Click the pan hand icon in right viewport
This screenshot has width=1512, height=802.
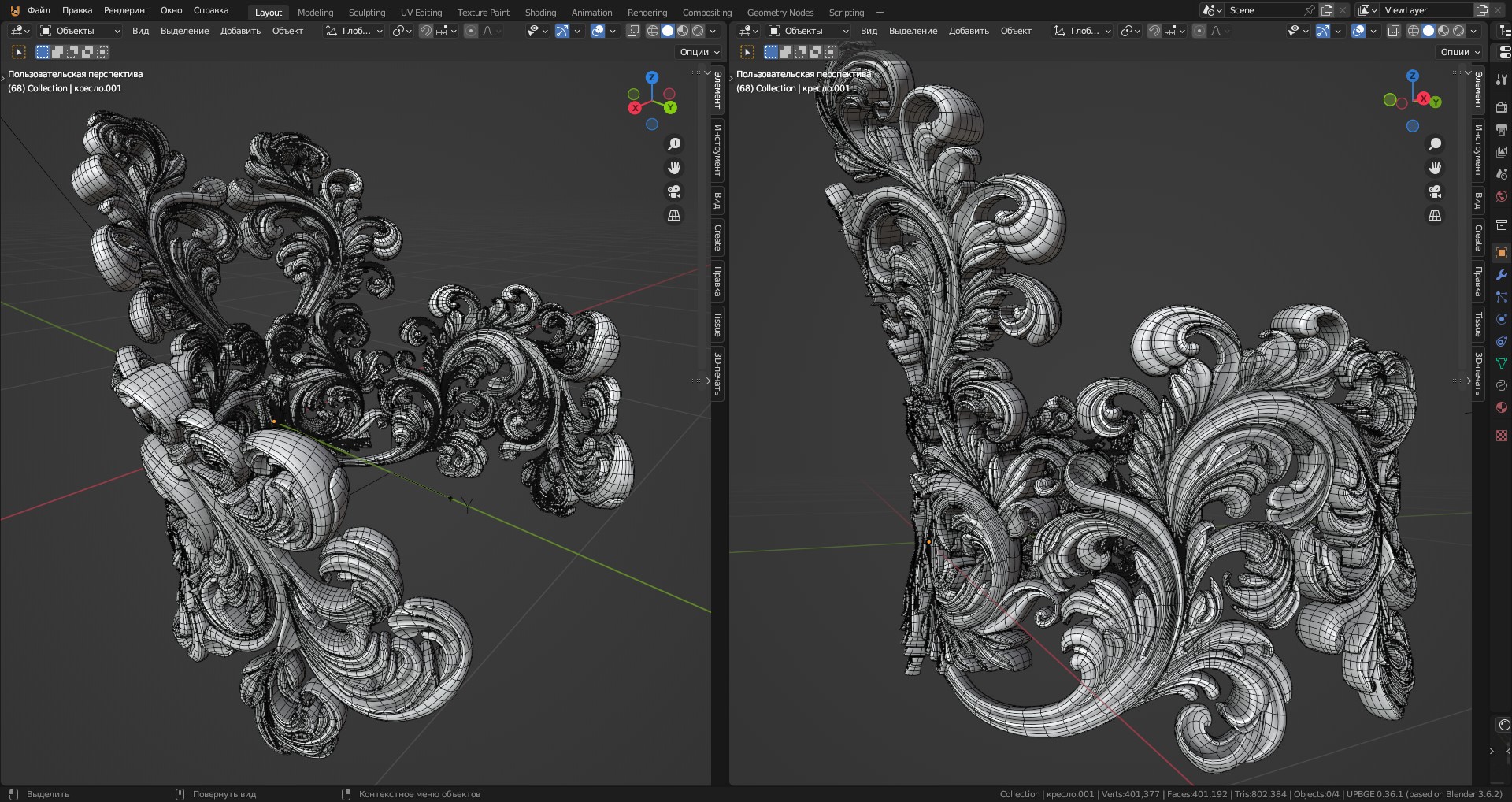1435,168
